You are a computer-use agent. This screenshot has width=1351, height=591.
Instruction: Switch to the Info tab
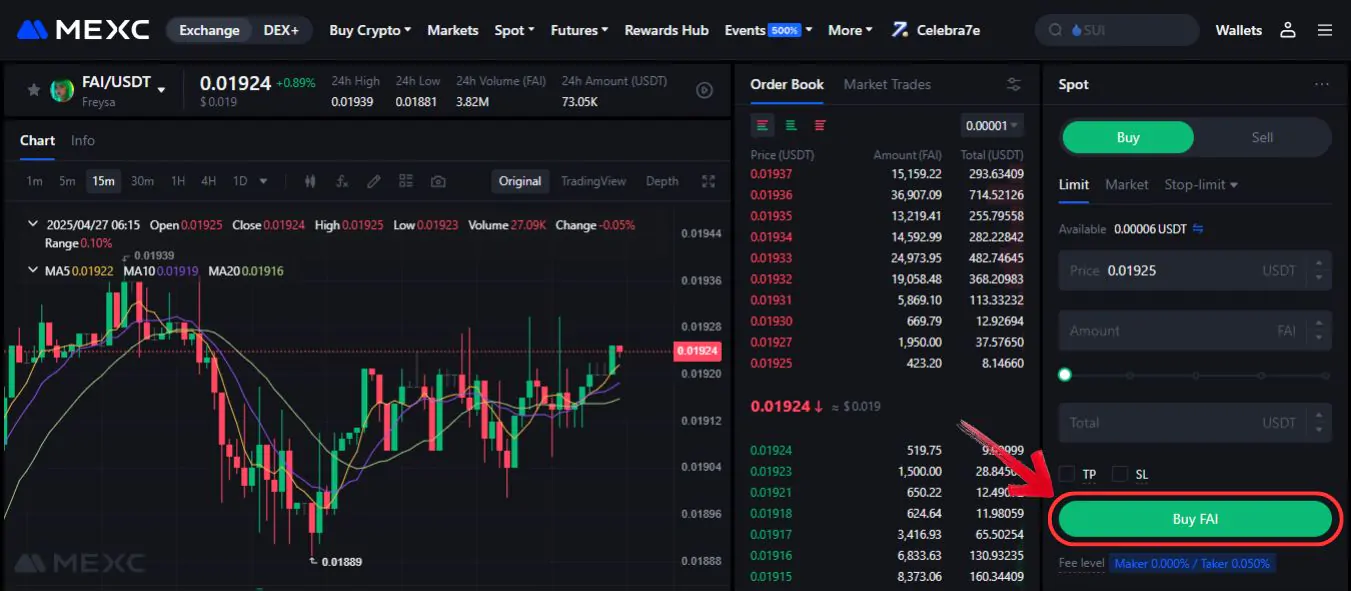point(83,141)
